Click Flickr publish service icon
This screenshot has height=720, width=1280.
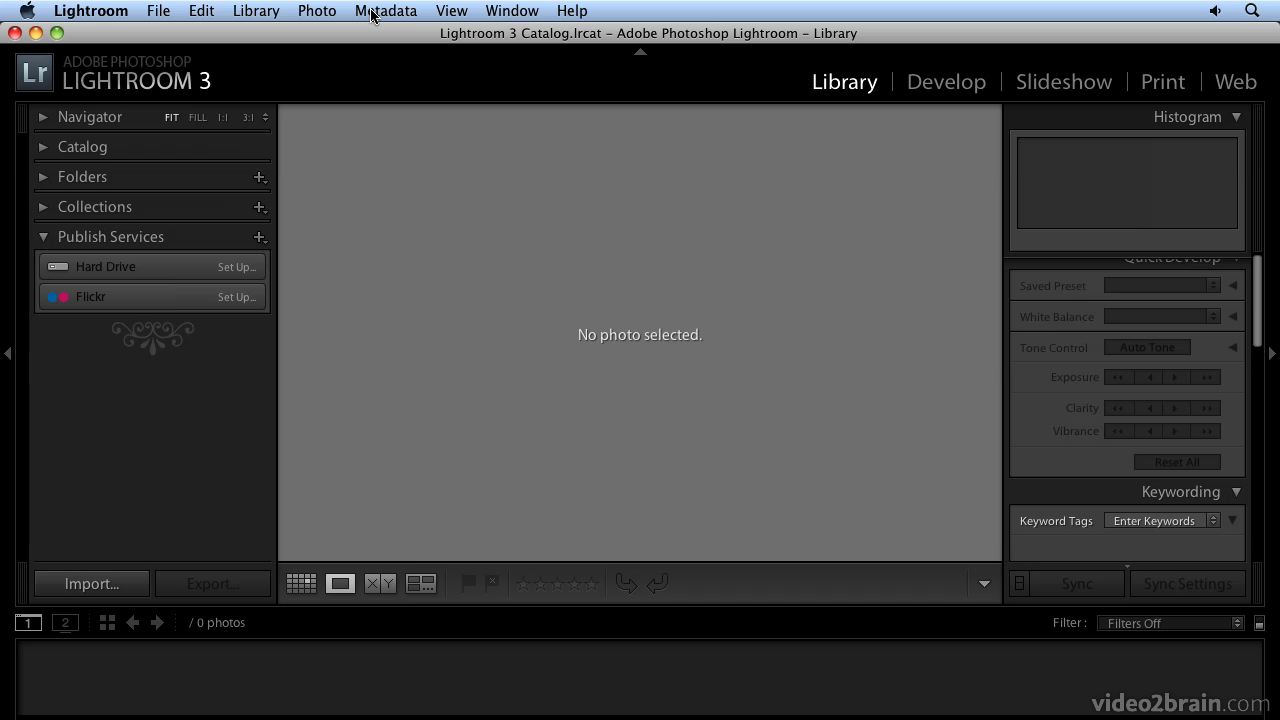(x=58, y=297)
